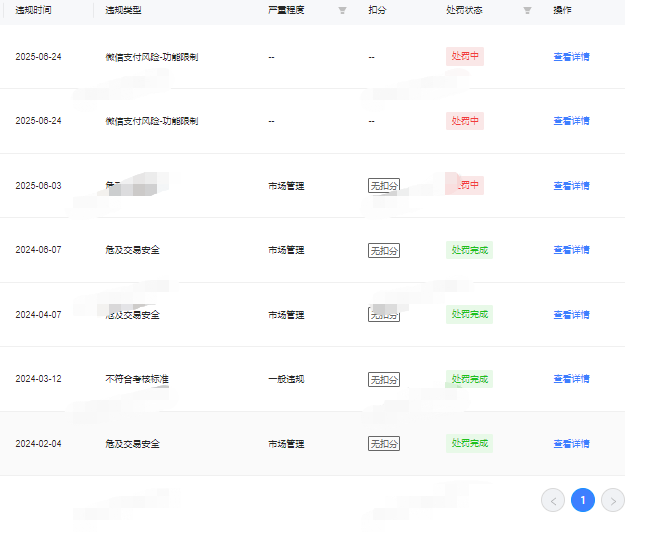Click 查看详情 in the first table row
670x541 pixels.
571,57
